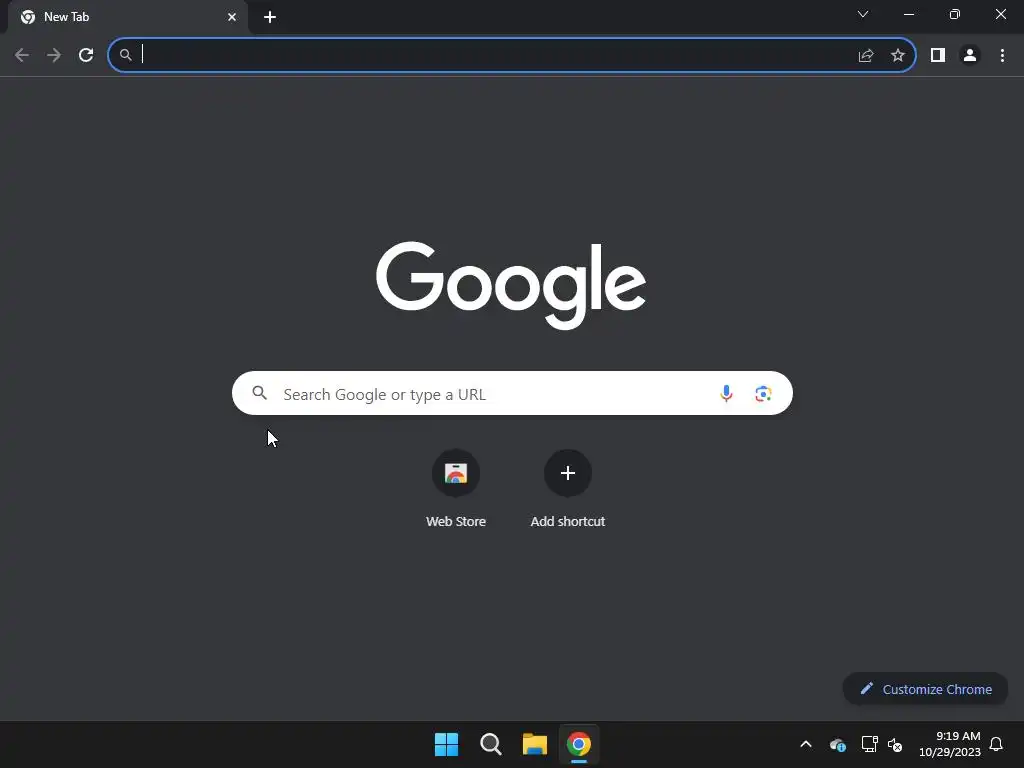The height and width of the screenshot is (768, 1024).
Task: Open the Windows Start menu
Action: point(447,744)
